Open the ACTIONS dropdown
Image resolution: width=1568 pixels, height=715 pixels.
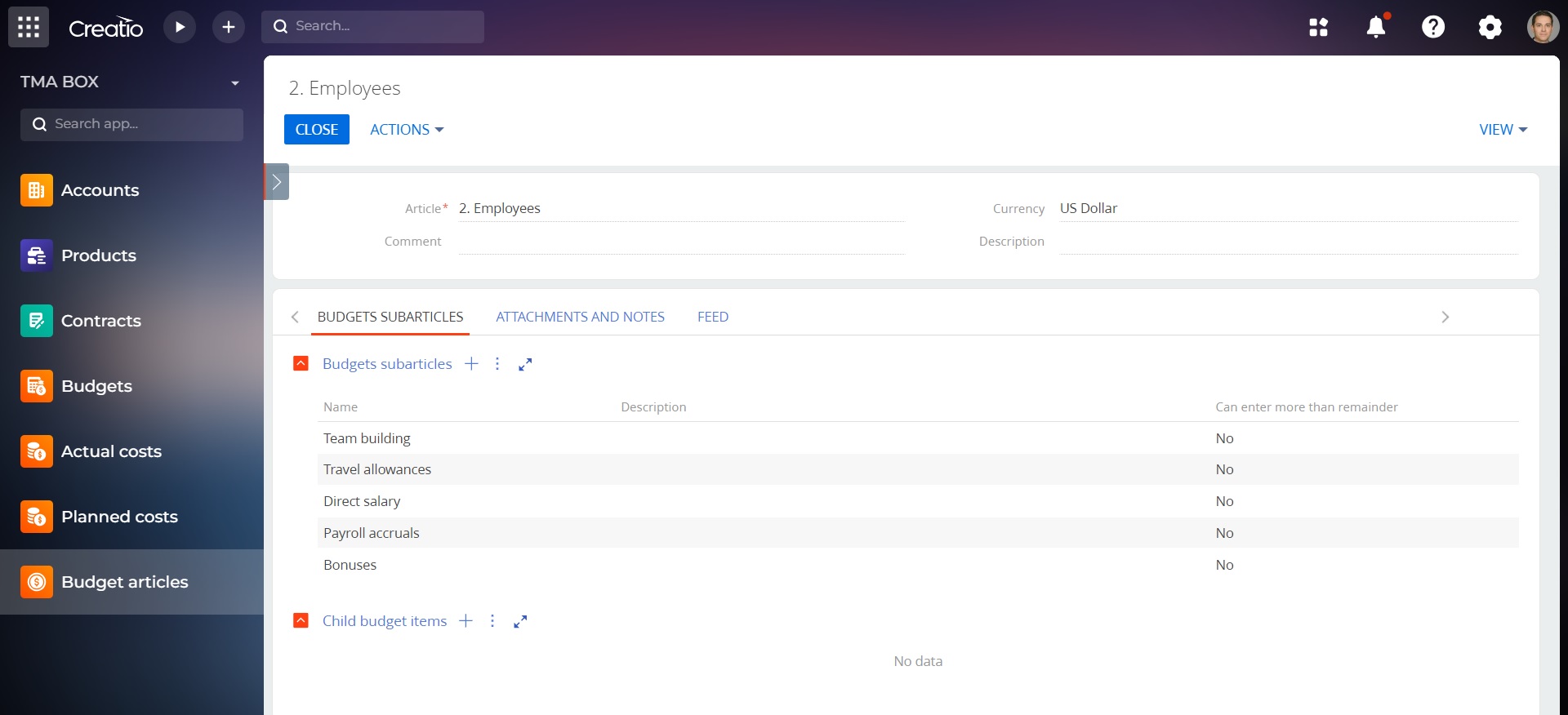coord(407,130)
